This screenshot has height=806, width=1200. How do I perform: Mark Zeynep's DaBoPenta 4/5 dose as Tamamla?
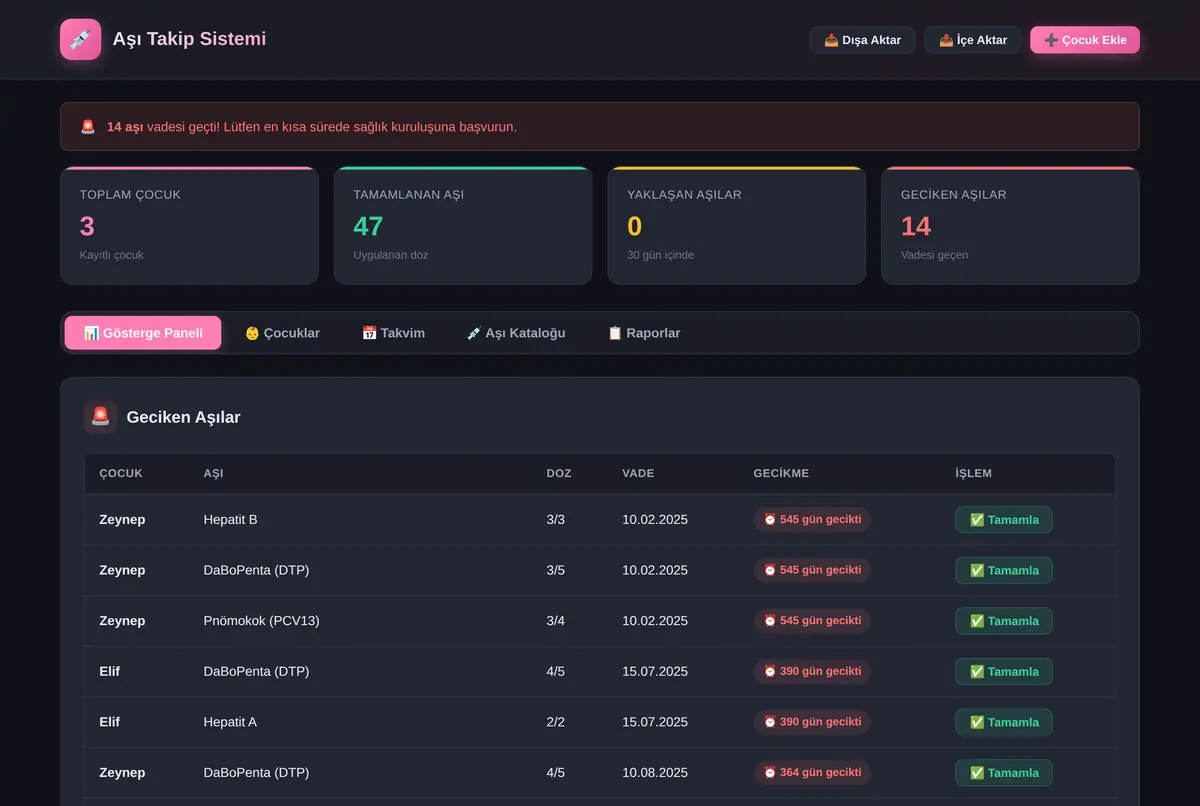[x=1004, y=773]
